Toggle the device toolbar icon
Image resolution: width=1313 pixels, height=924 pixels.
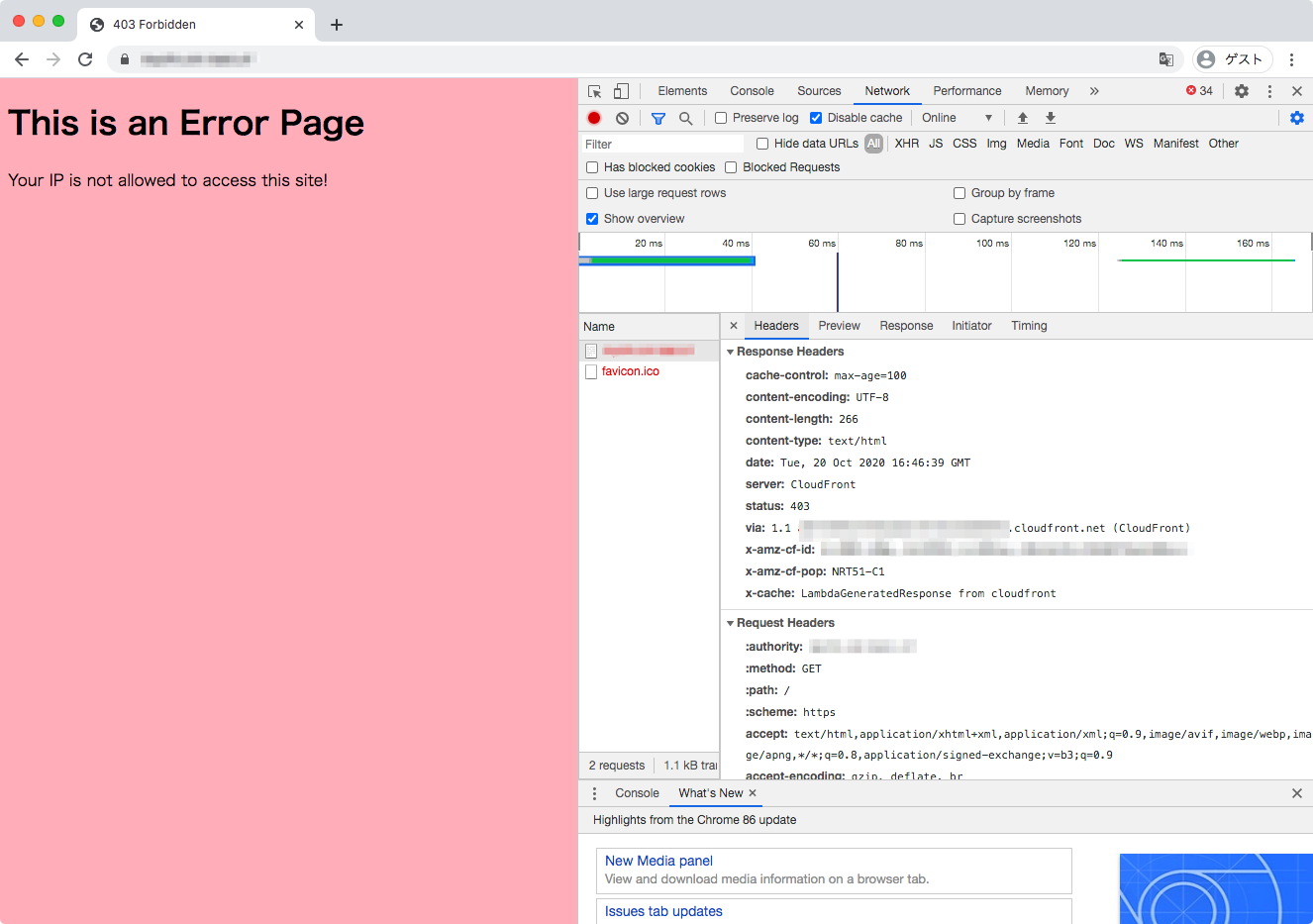tap(620, 90)
